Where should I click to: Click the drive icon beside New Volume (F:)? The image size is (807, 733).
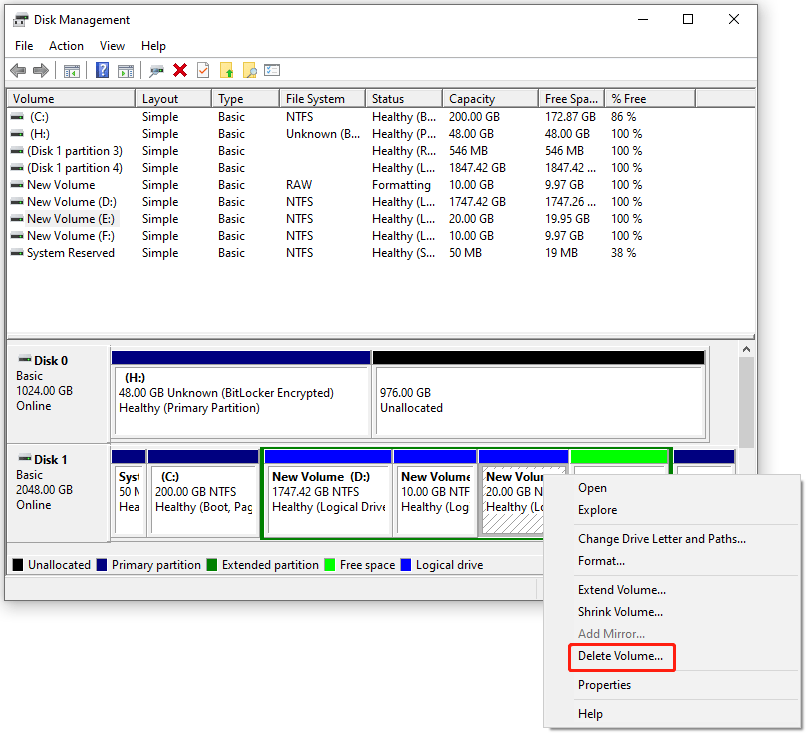(17, 236)
